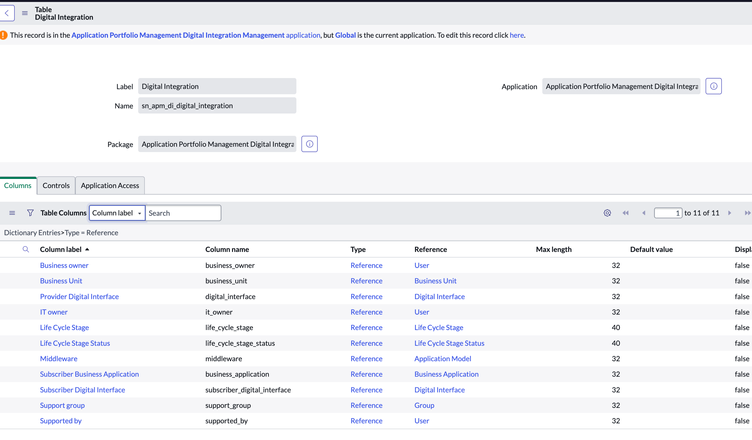Open the Business Unit column label link
752x440 pixels.
61,281
